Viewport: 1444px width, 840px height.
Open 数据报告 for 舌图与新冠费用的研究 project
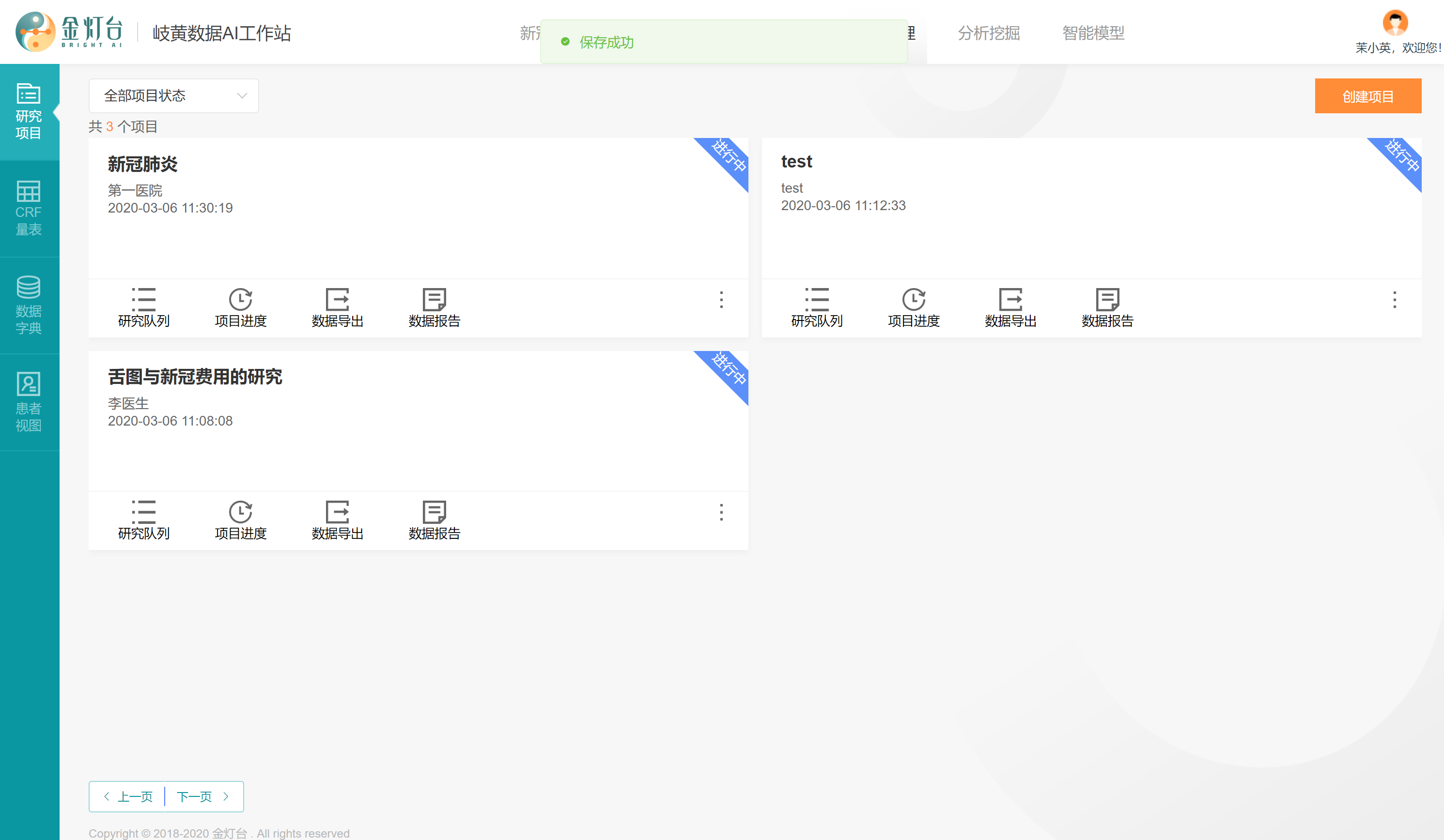[434, 512]
